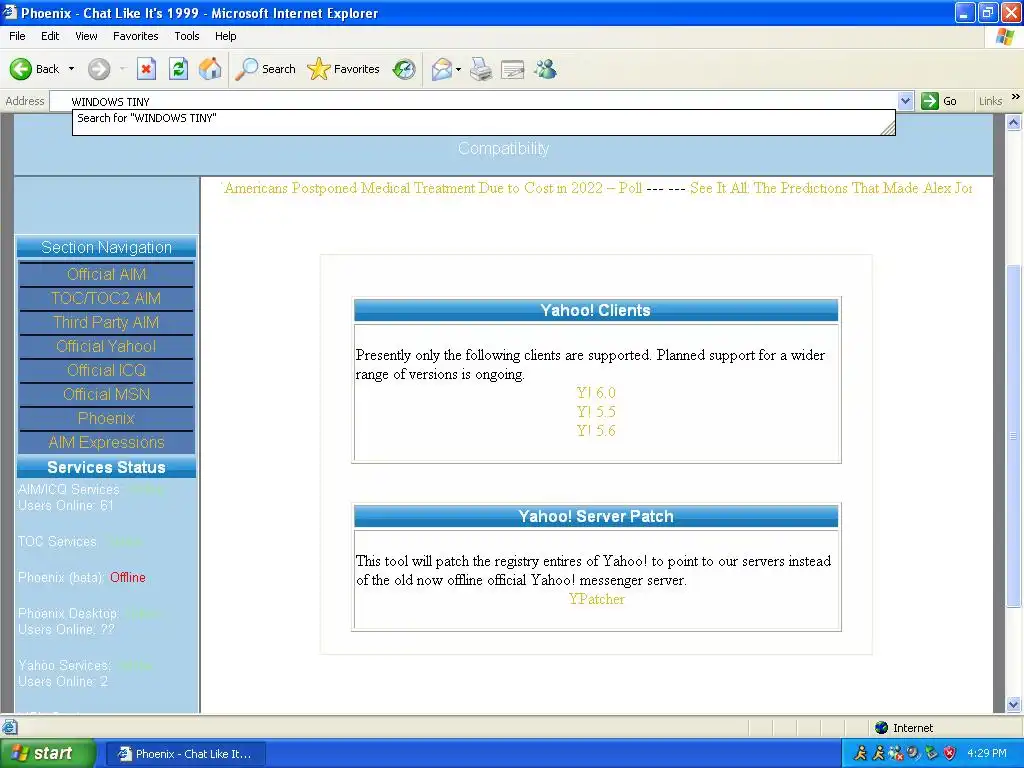Expand the Links toolbar chevron

[1016, 97]
